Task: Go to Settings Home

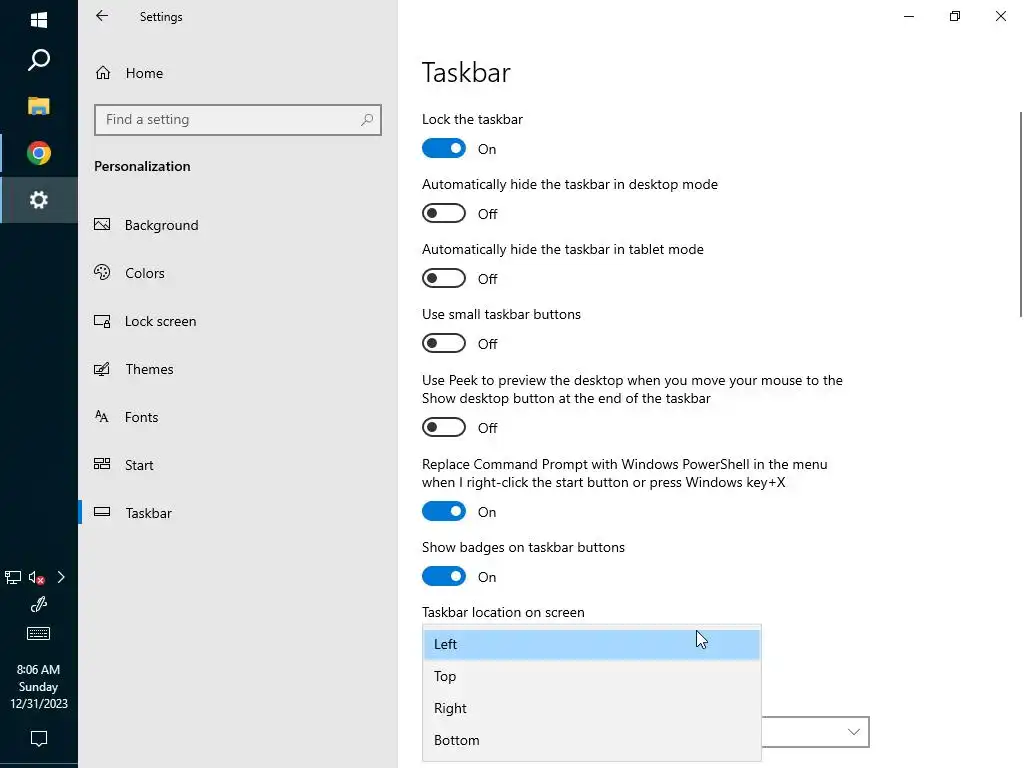Action: point(144,73)
